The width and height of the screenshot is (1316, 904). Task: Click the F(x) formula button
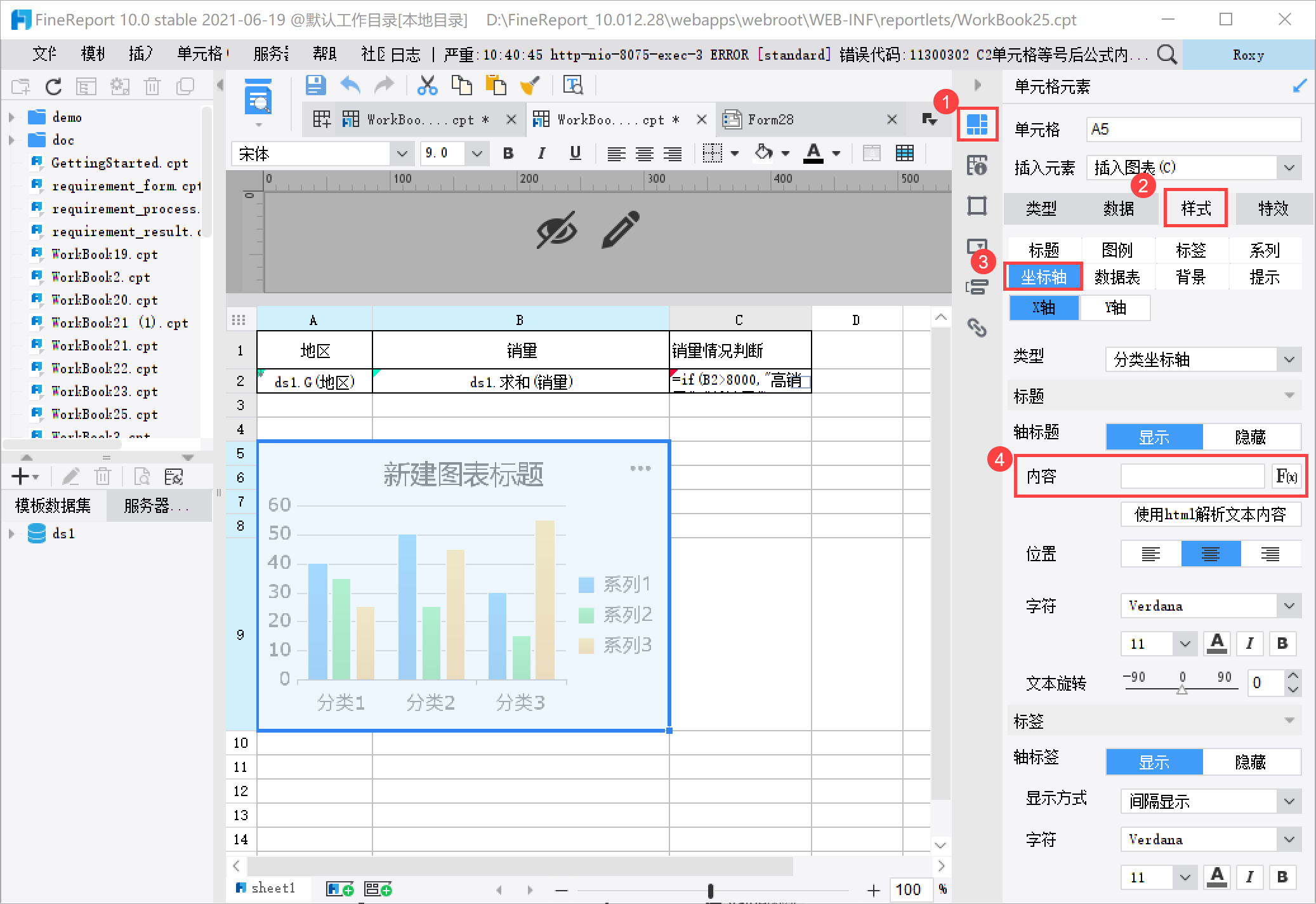point(1286,476)
